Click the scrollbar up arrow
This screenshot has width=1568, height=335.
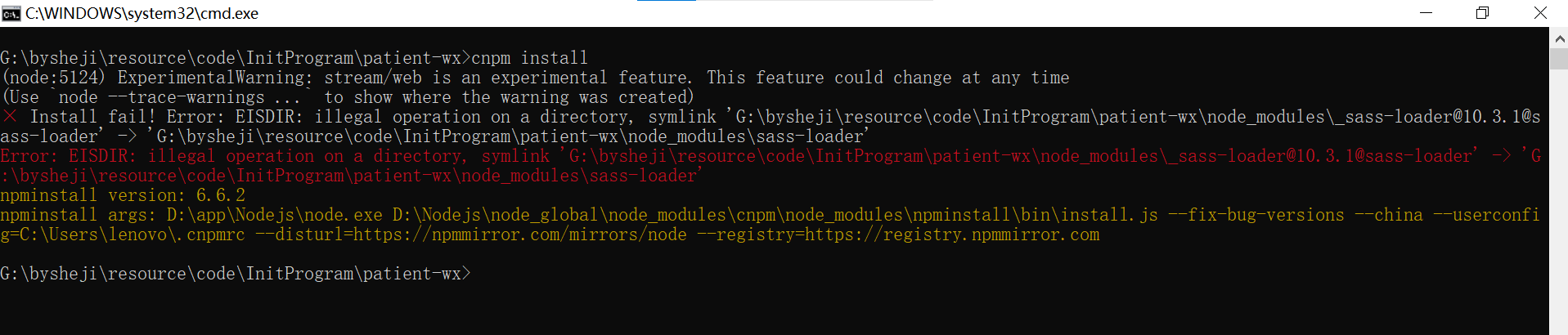point(1558,38)
